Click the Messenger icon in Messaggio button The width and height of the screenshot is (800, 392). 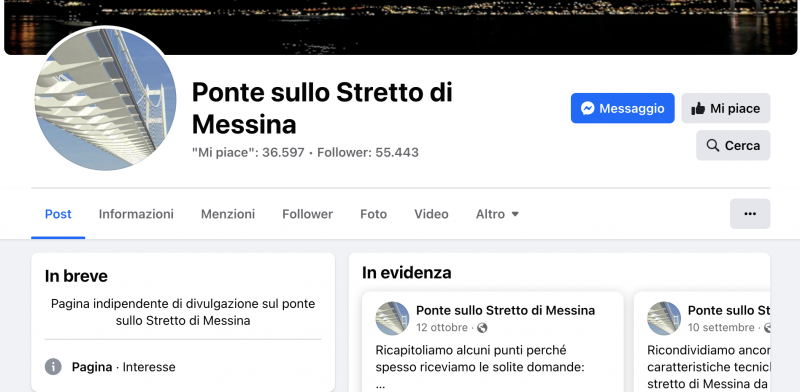click(588, 108)
